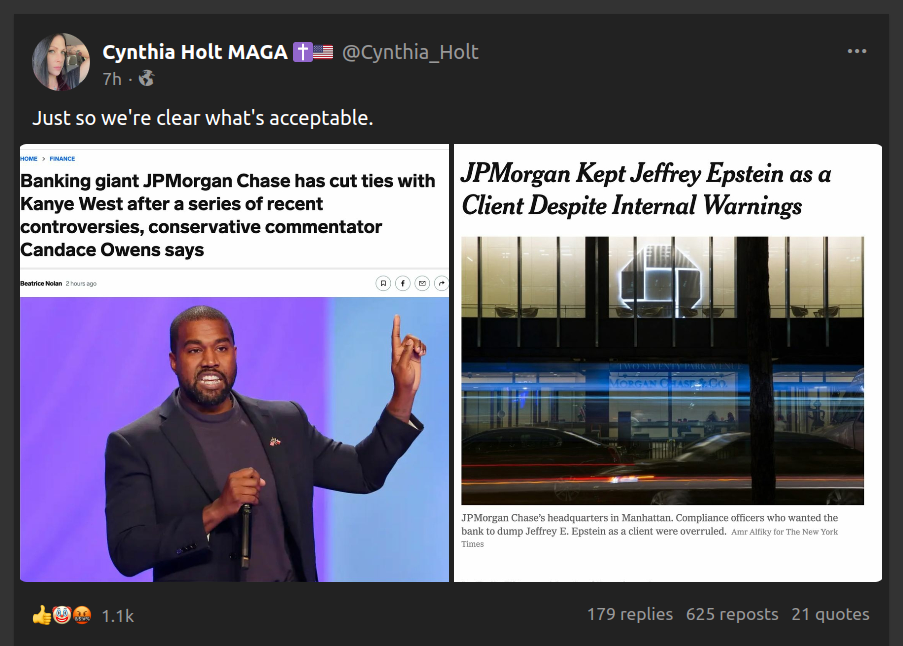Image resolution: width=903 pixels, height=646 pixels.
Task: View the 1.1k reactions count
Action: click(117, 616)
